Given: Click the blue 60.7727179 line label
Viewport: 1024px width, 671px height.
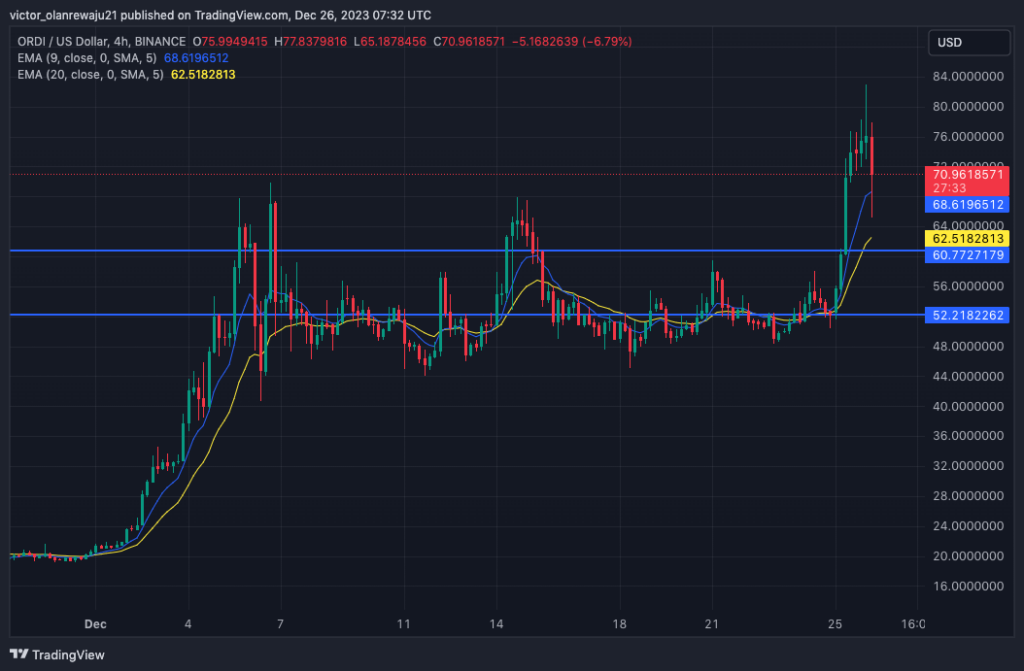Looking at the screenshot, I should [966, 257].
